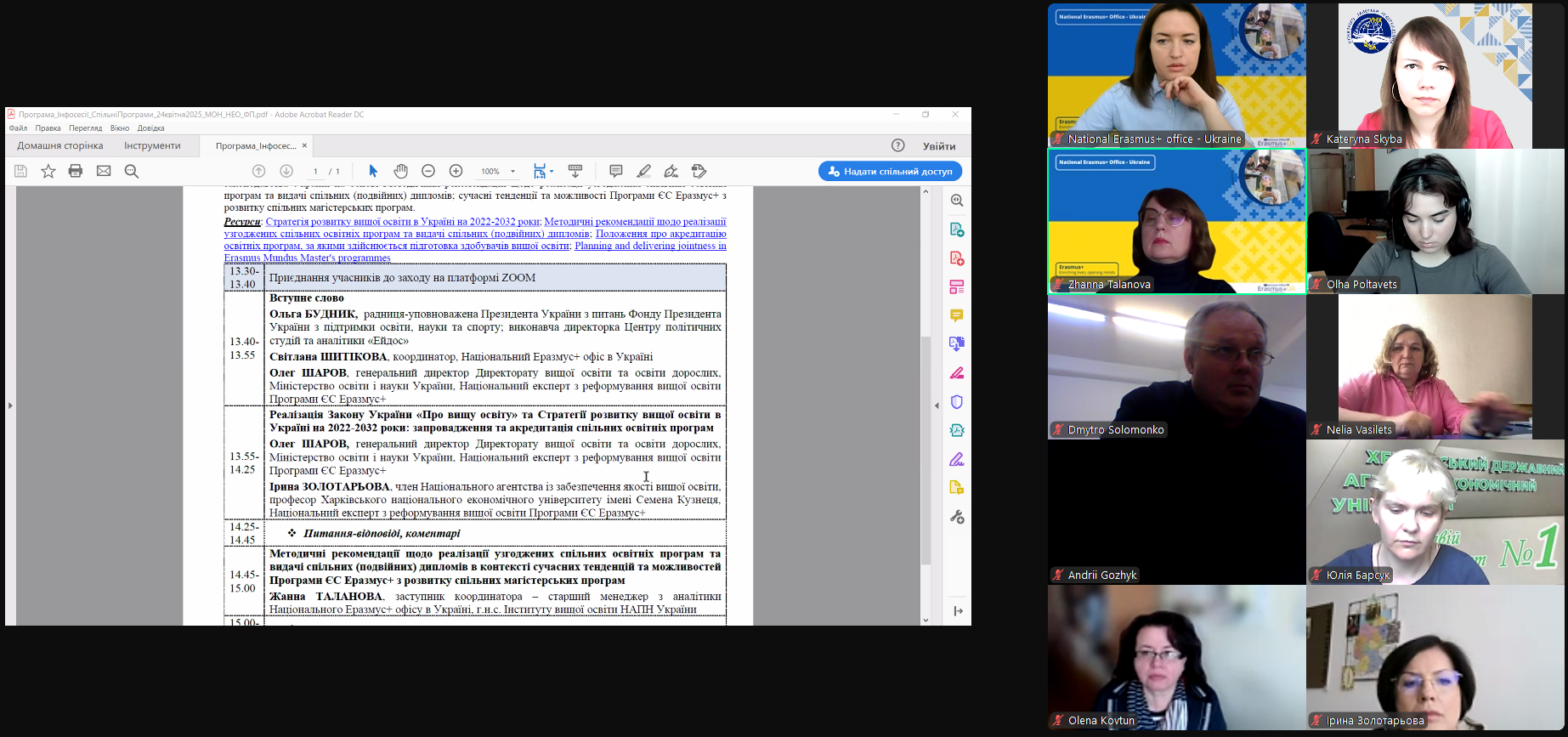Click scrollbar up arrow in document

tap(926, 191)
